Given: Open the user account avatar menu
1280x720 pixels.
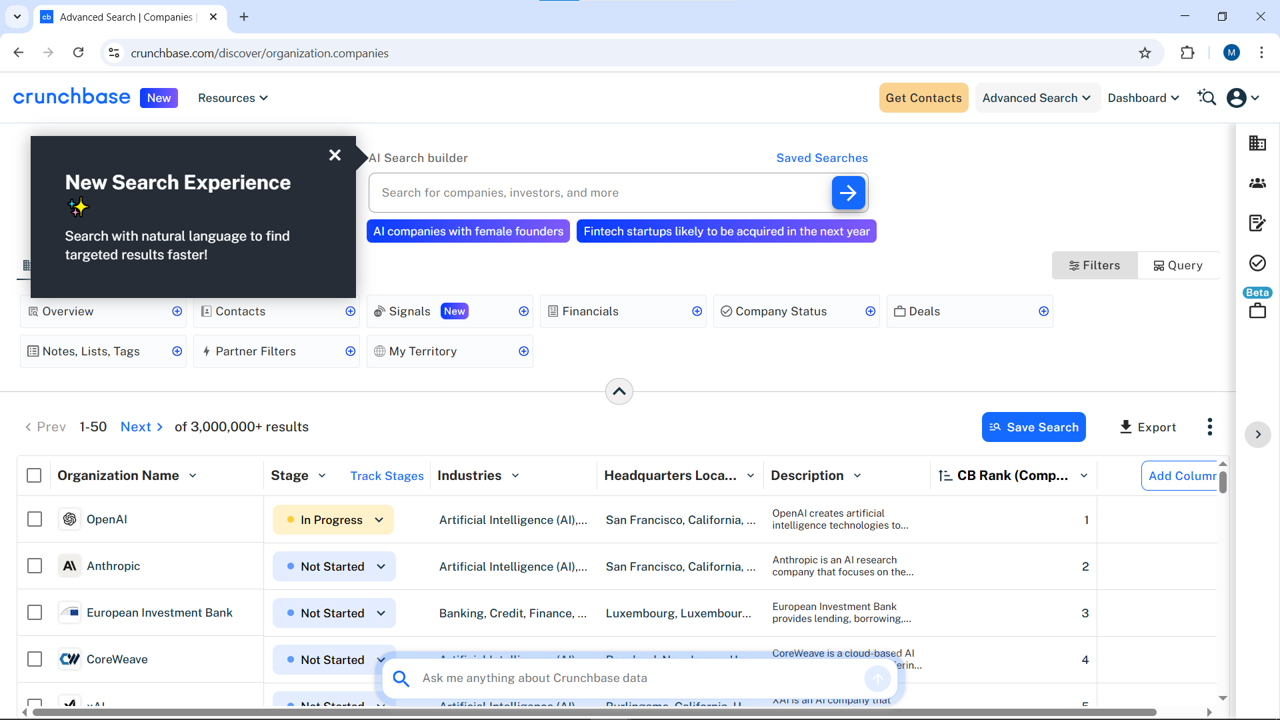Looking at the screenshot, I should [x=1243, y=98].
